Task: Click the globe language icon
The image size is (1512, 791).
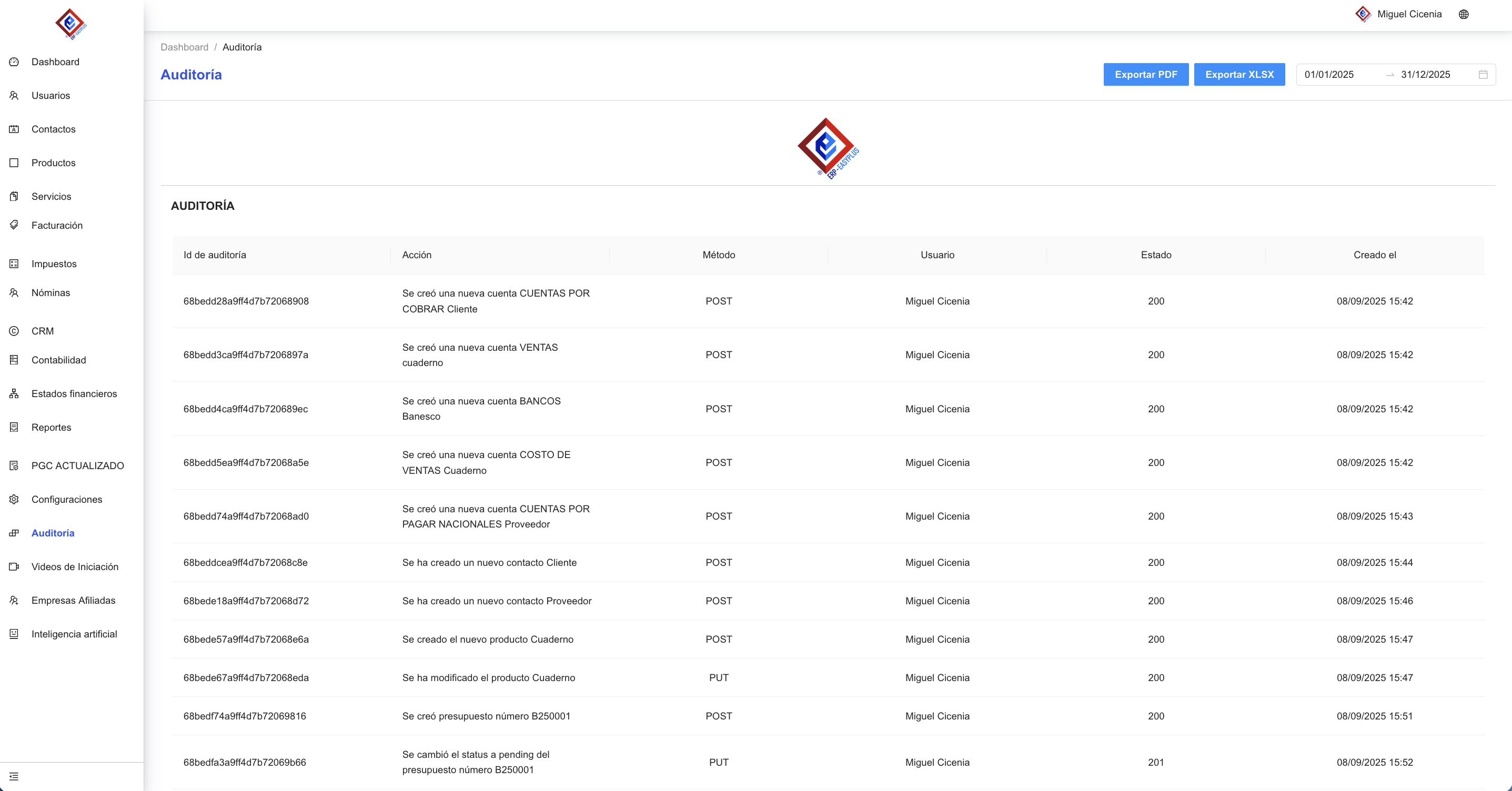Action: point(1463,14)
